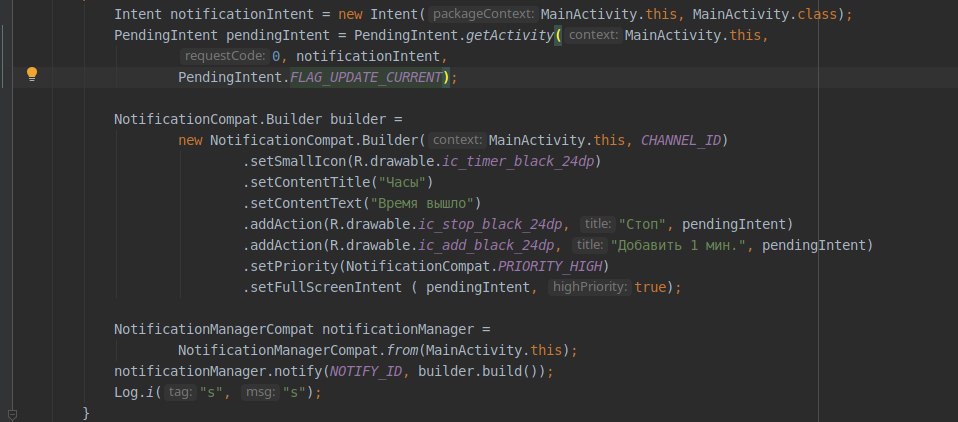Click the Log.i call

coord(134,393)
